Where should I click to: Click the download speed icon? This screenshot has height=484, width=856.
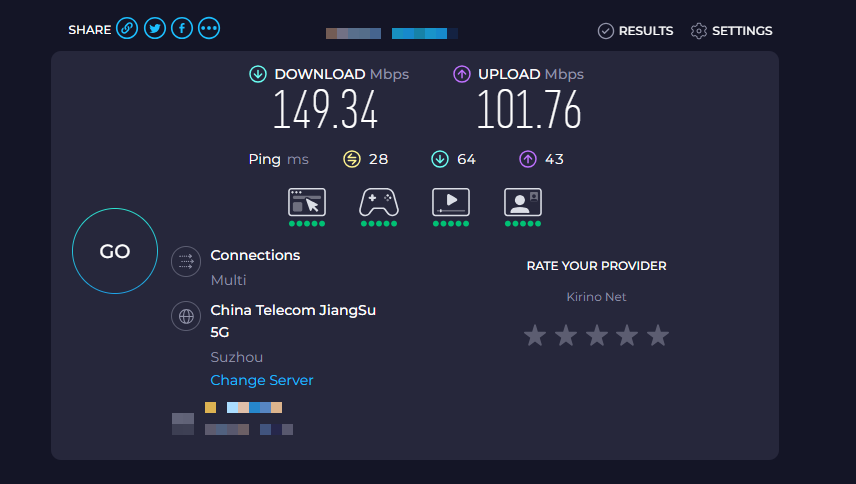258,74
